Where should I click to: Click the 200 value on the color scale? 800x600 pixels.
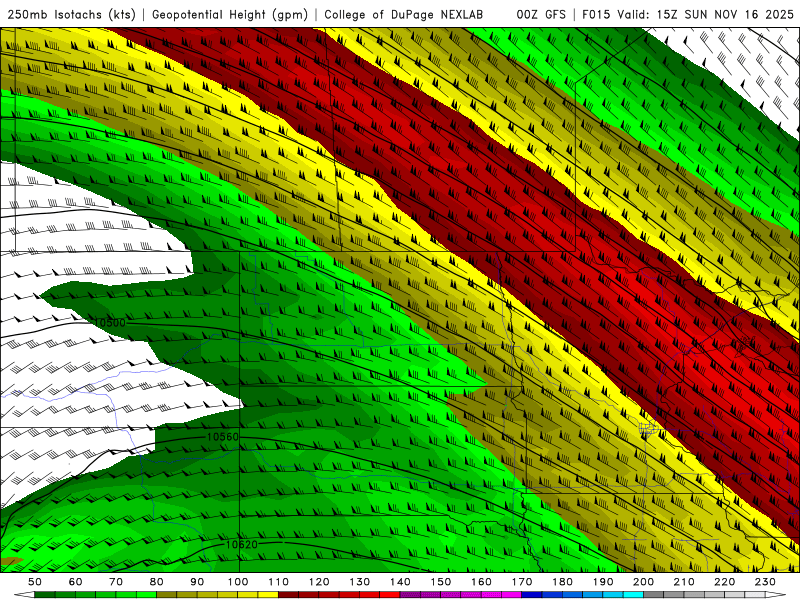(x=643, y=582)
